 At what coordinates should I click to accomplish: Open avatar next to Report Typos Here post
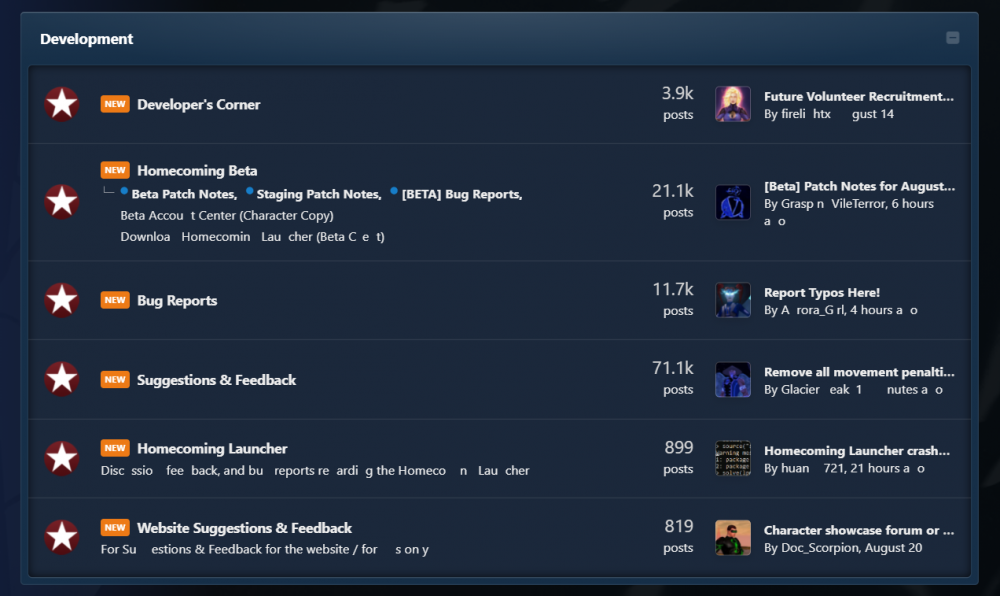point(733,300)
